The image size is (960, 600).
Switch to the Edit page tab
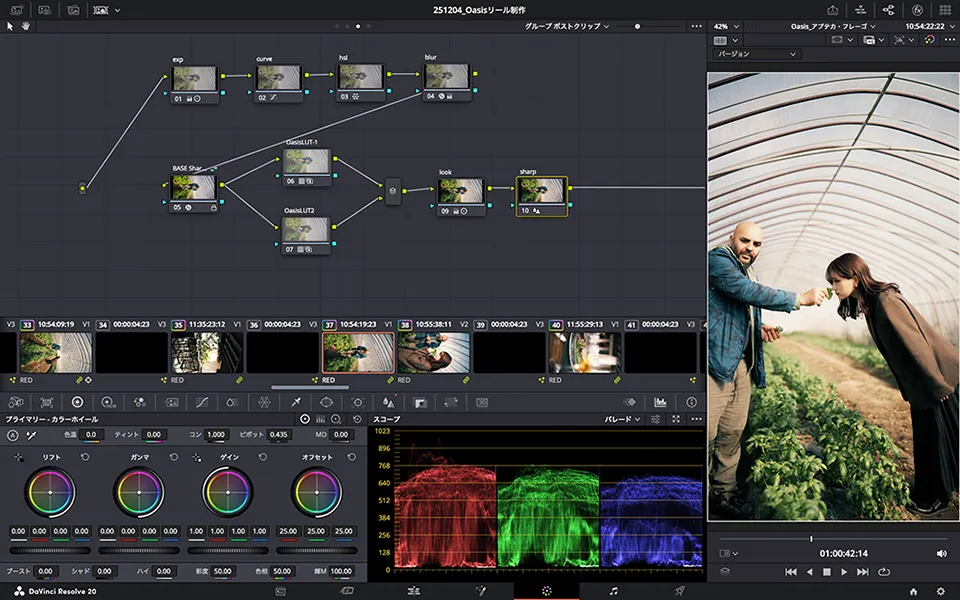pyautogui.click(x=413, y=591)
